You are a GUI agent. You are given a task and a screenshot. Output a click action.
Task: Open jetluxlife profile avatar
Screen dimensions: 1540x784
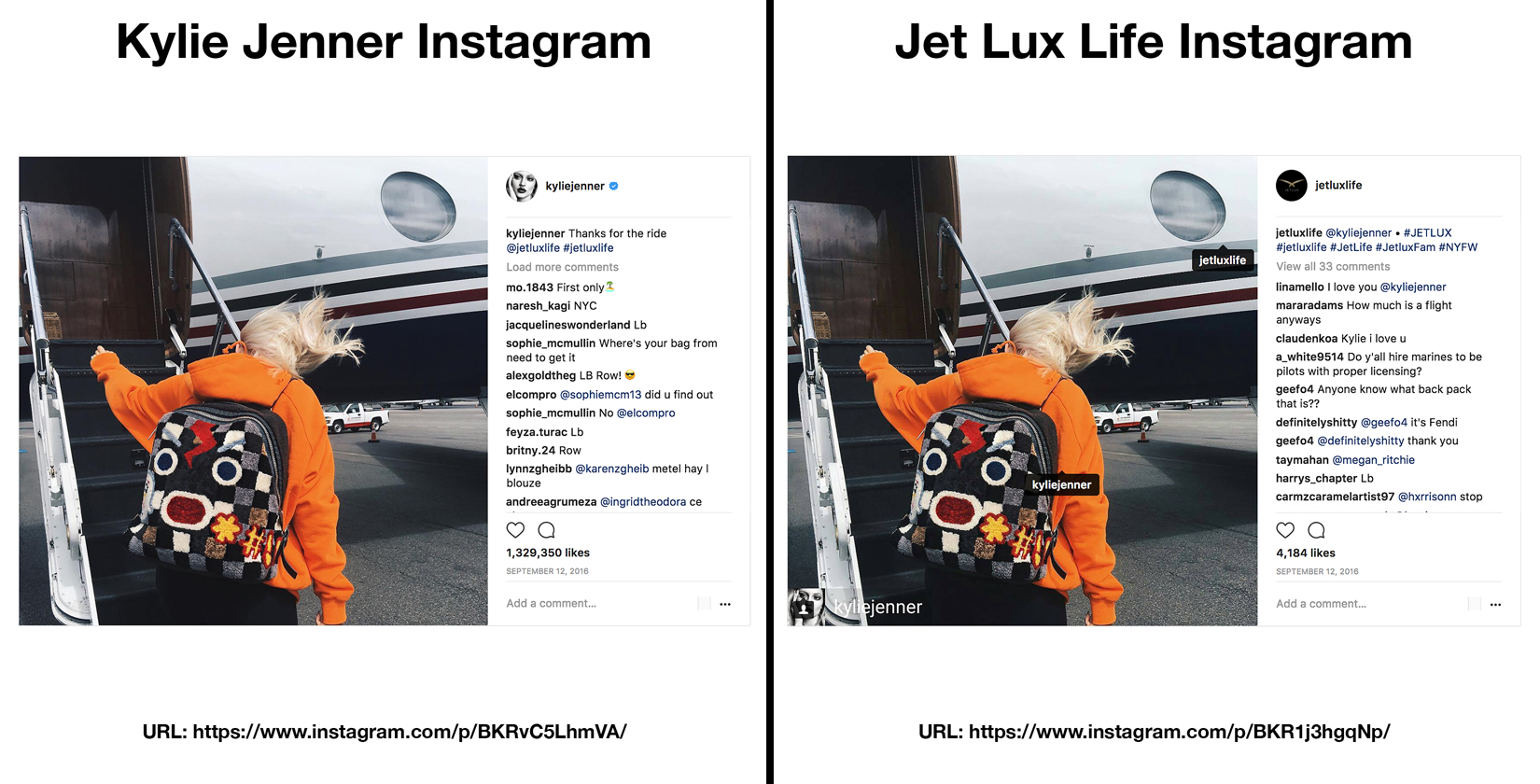pyautogui.click(x=1292, y=185)
